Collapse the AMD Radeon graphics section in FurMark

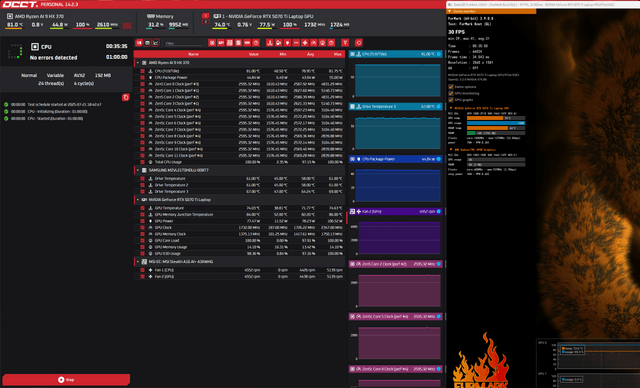click(x=451, y=149)
